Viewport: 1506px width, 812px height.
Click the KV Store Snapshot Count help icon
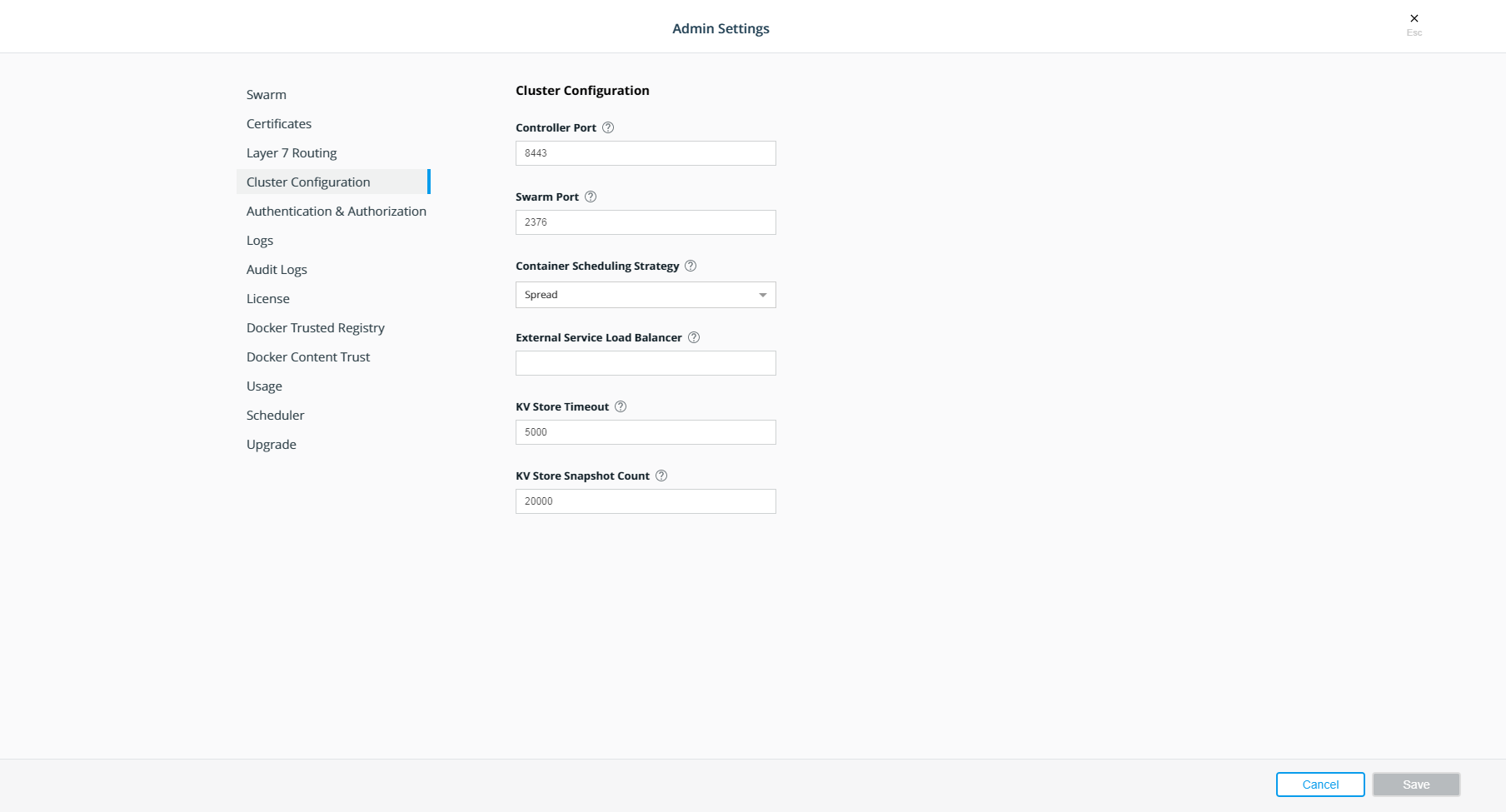coord(661,476)
